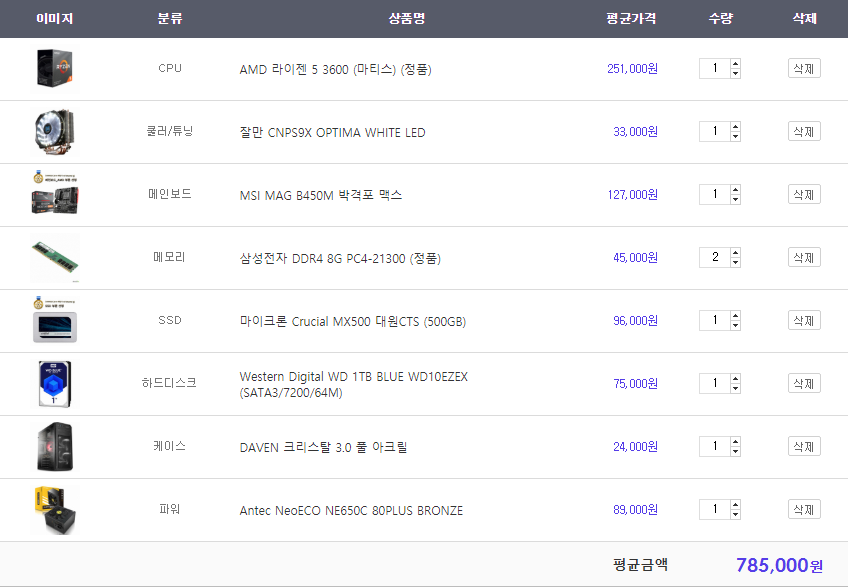Decrease quantity for the Crucial MX500 SSD row
The height and width of the screenshot is (588, 849).
(x=735, y=325)
